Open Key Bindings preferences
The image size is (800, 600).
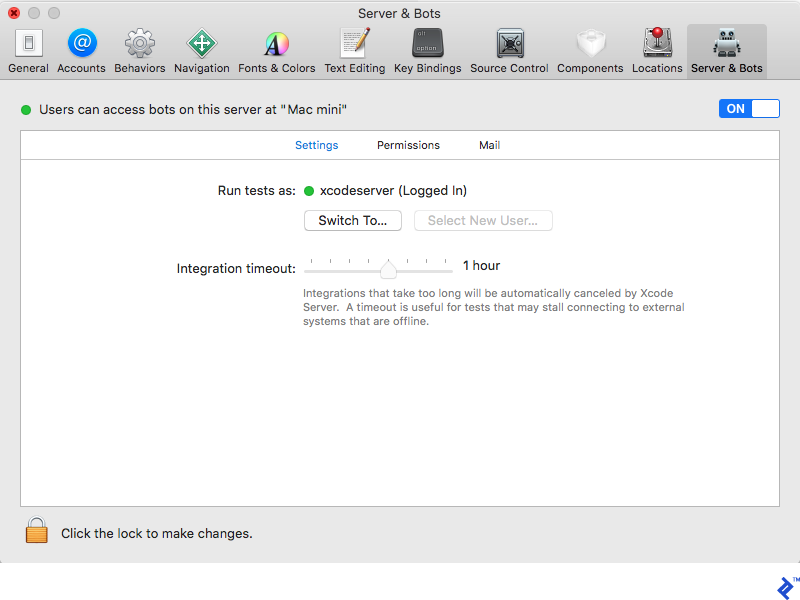pos(428,45)
